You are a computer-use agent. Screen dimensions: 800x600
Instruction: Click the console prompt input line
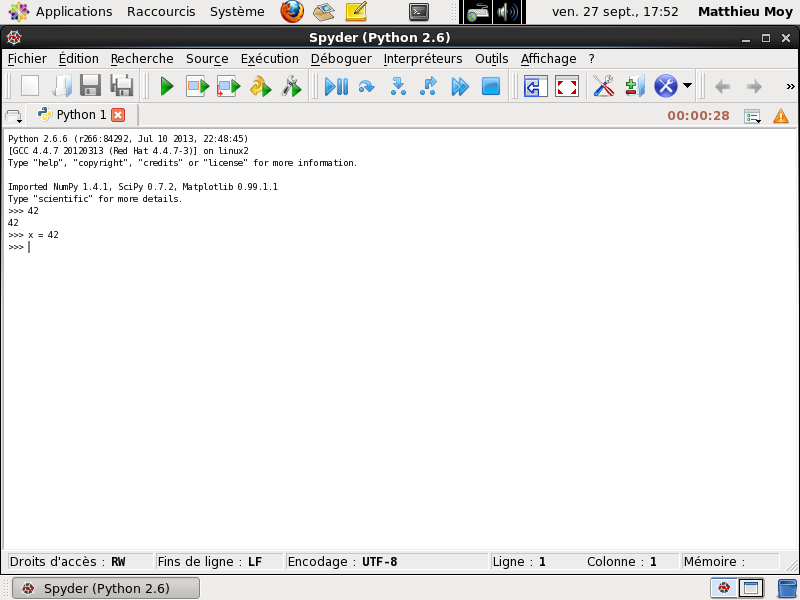398,247
